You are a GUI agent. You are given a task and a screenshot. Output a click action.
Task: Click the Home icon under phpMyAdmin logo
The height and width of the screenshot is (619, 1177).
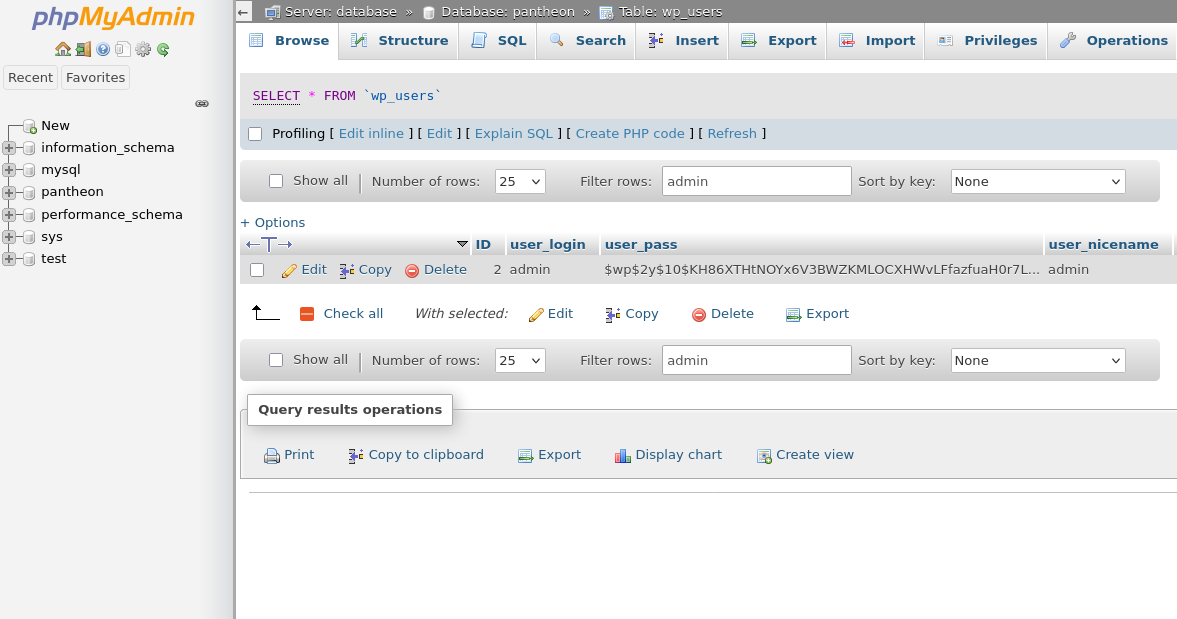63,50
